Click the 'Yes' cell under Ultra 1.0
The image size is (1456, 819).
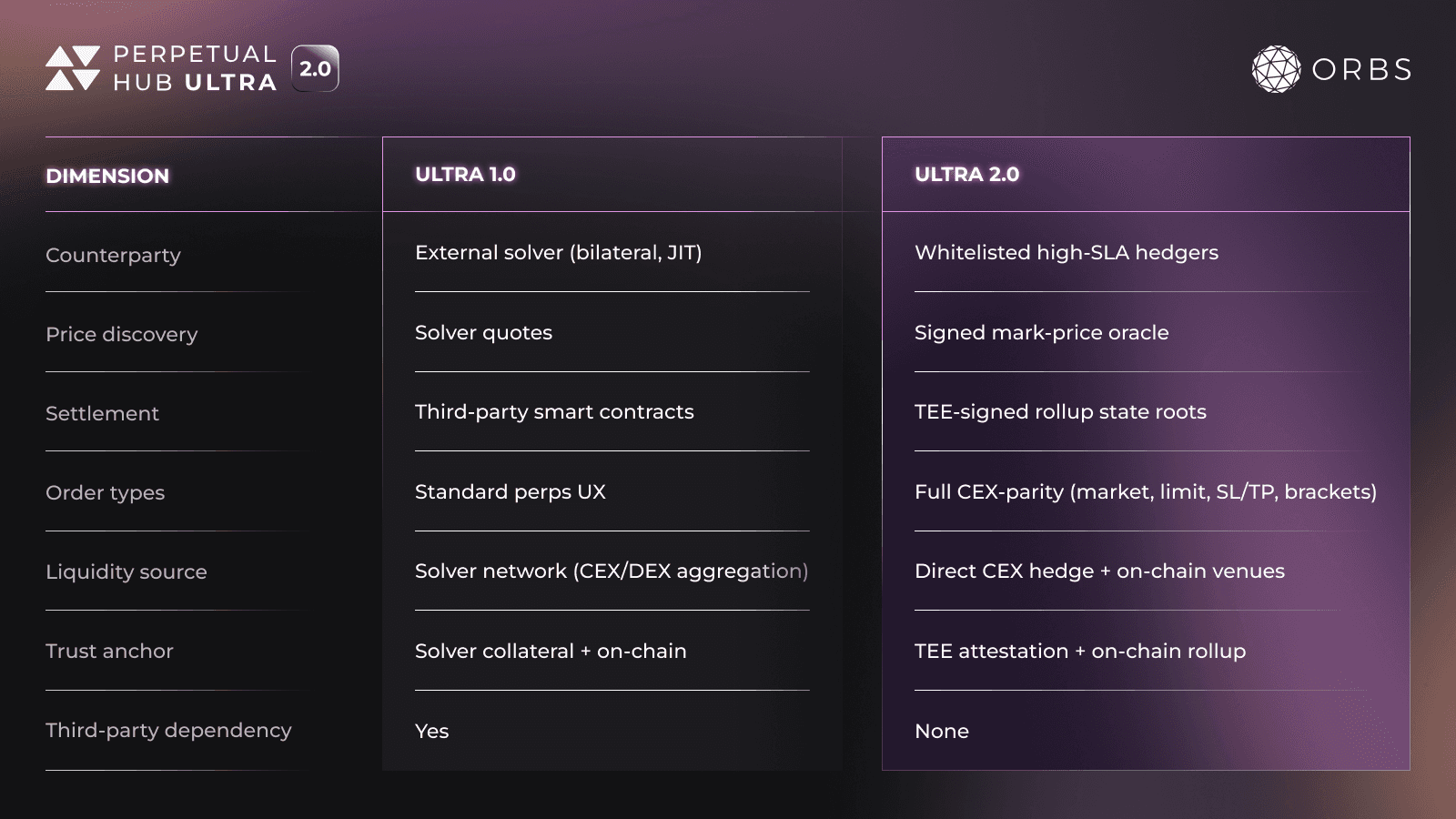431,731
